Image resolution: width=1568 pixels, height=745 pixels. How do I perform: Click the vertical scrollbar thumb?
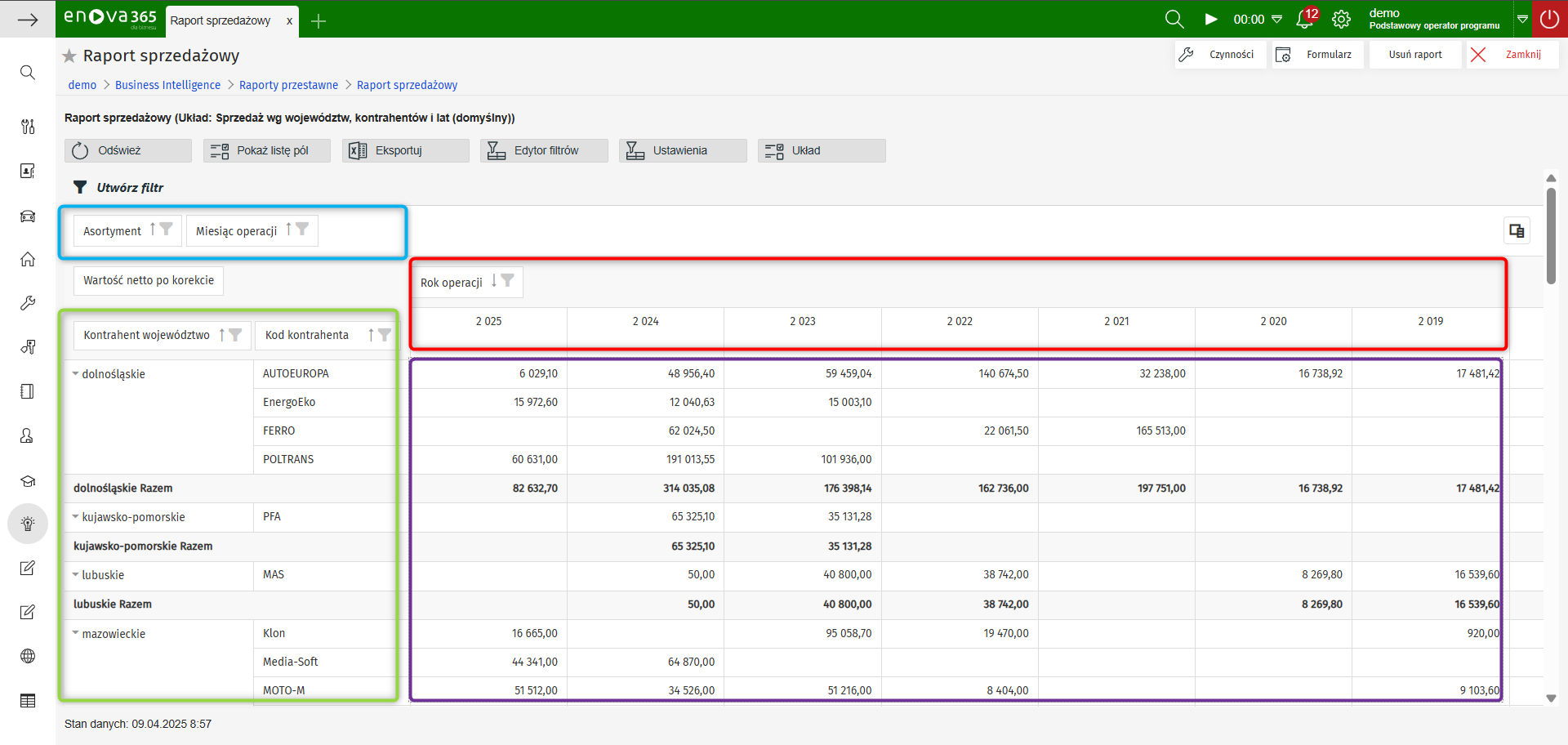[x=1551, y=235]
